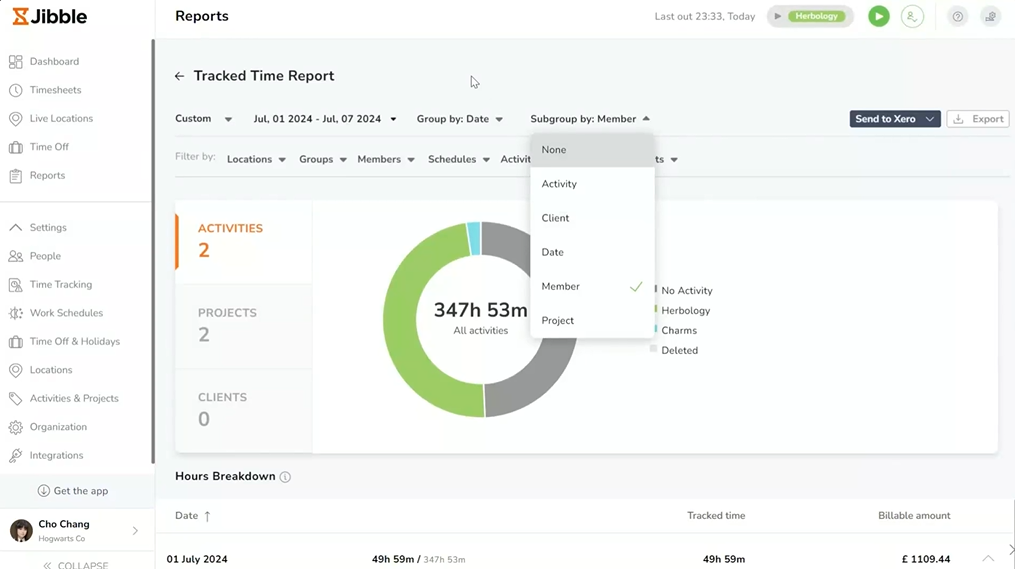Go to Live Locations
The image size is (1015, 569).
coord(61,118)
